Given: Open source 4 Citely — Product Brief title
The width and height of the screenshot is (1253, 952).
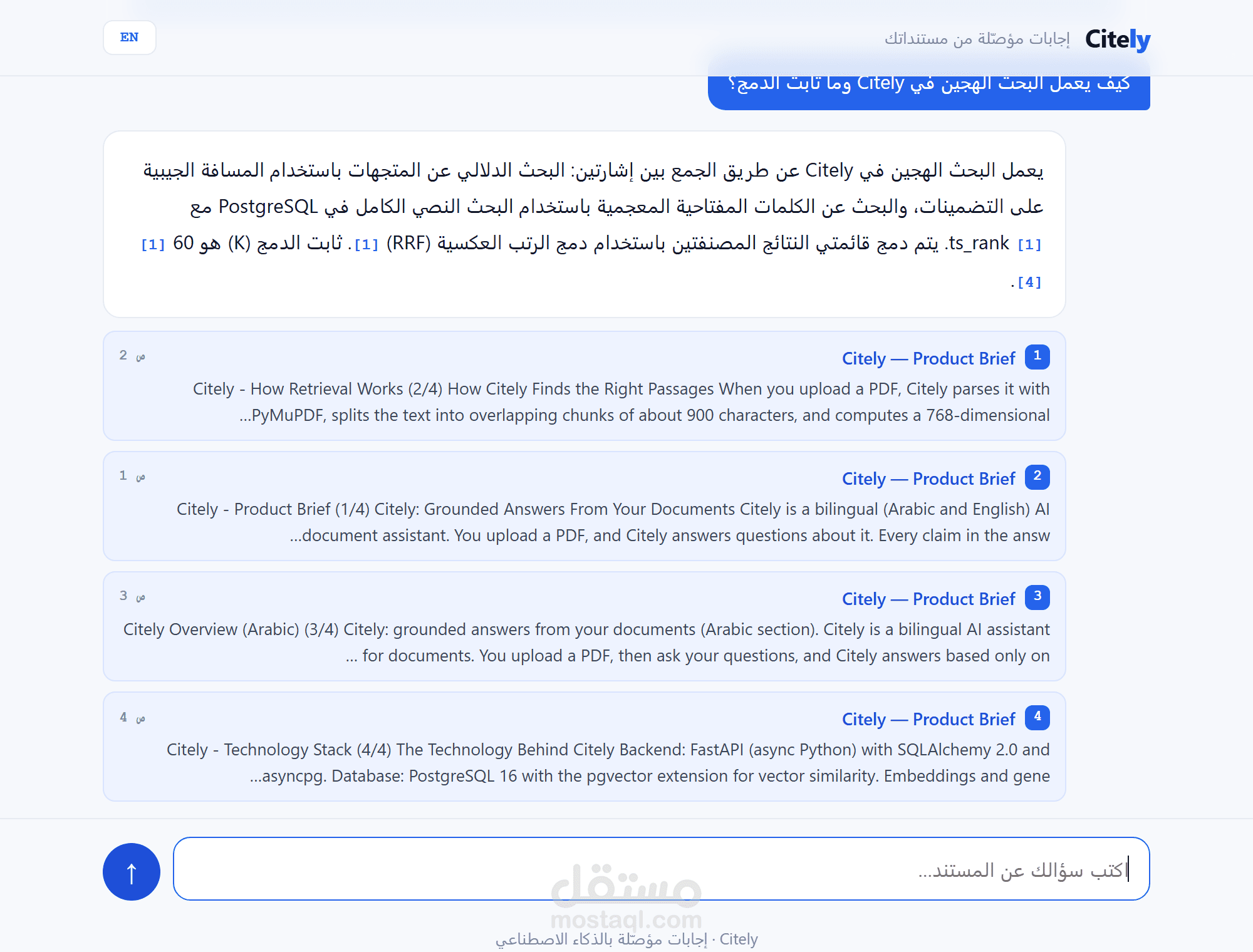Looking at the screenshot, I should pos(928,719).
